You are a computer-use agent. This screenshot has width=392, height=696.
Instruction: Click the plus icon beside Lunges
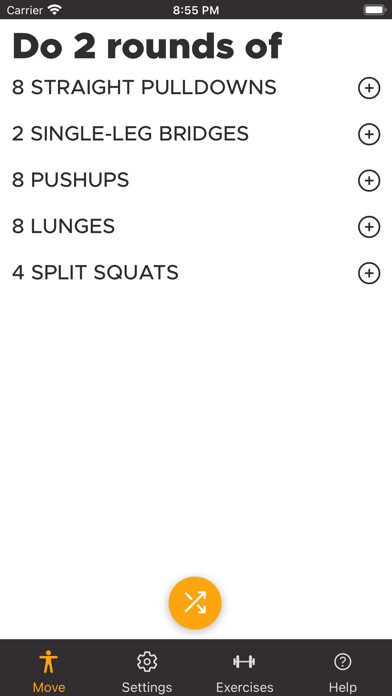[x=369, y=227]
